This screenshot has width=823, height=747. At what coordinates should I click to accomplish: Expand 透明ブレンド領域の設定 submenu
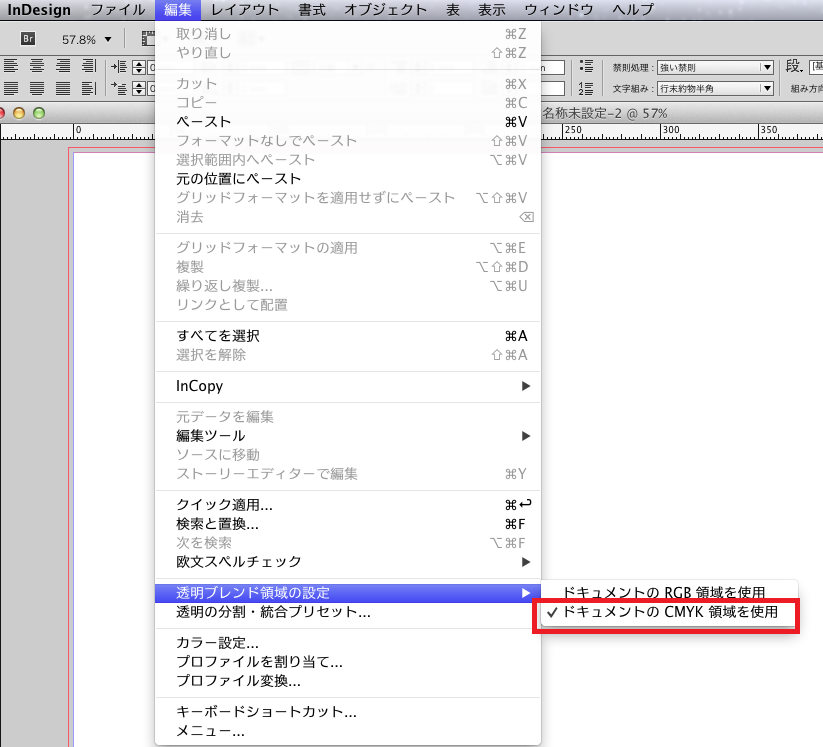tap(348, 593)
